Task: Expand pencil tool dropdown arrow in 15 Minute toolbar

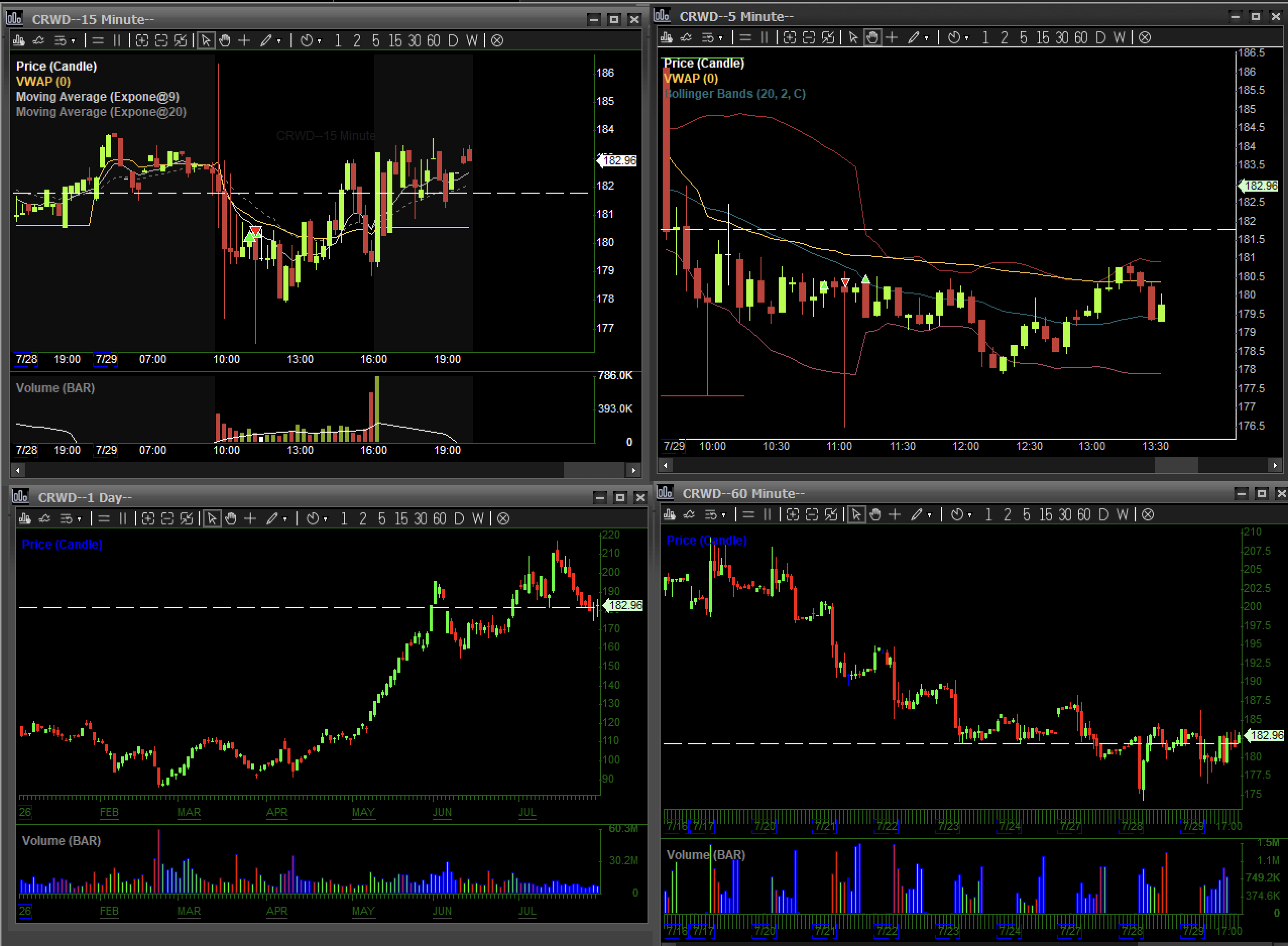Action: tap(279, 41)
